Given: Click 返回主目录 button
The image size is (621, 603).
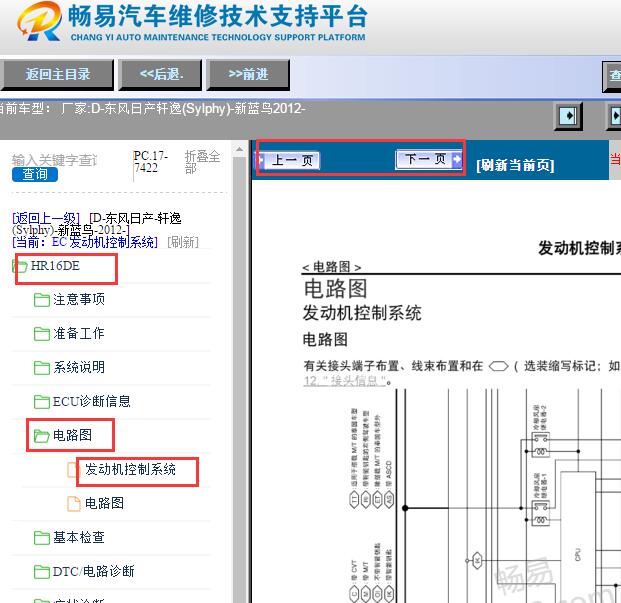Looking at the screenshot, I should click(x=57, y=74).
